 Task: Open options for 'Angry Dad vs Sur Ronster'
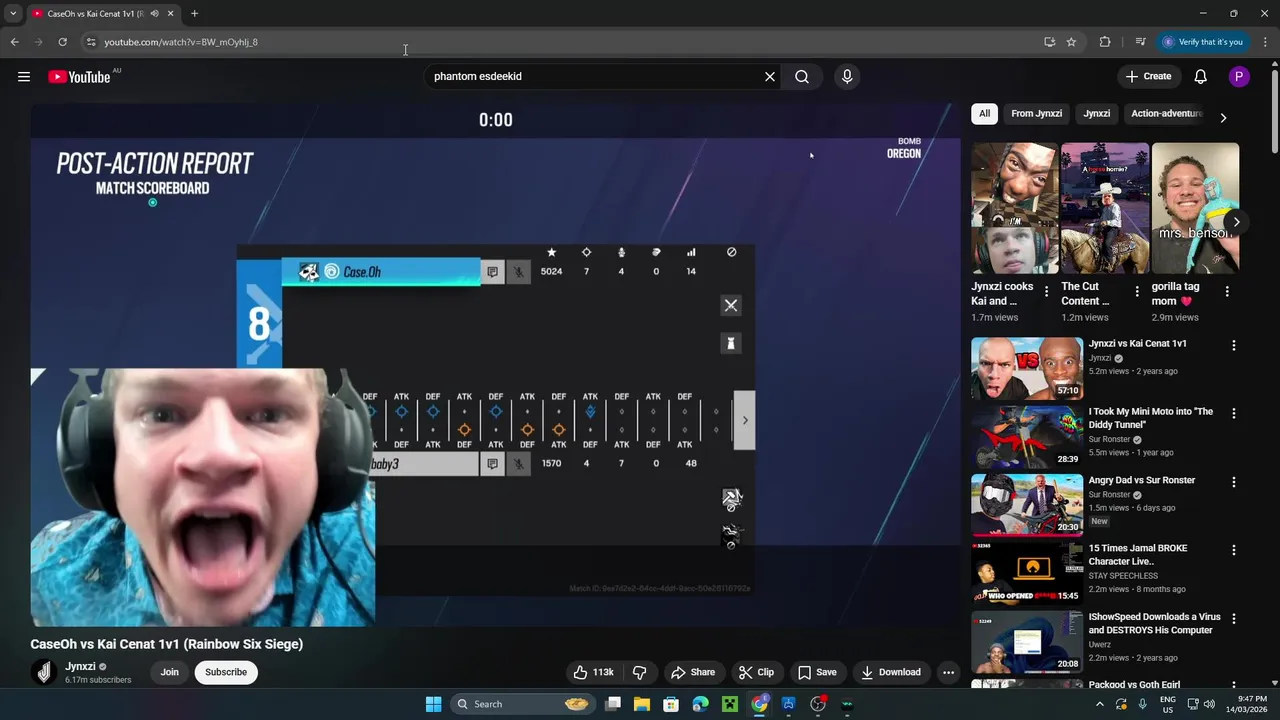1233,482
